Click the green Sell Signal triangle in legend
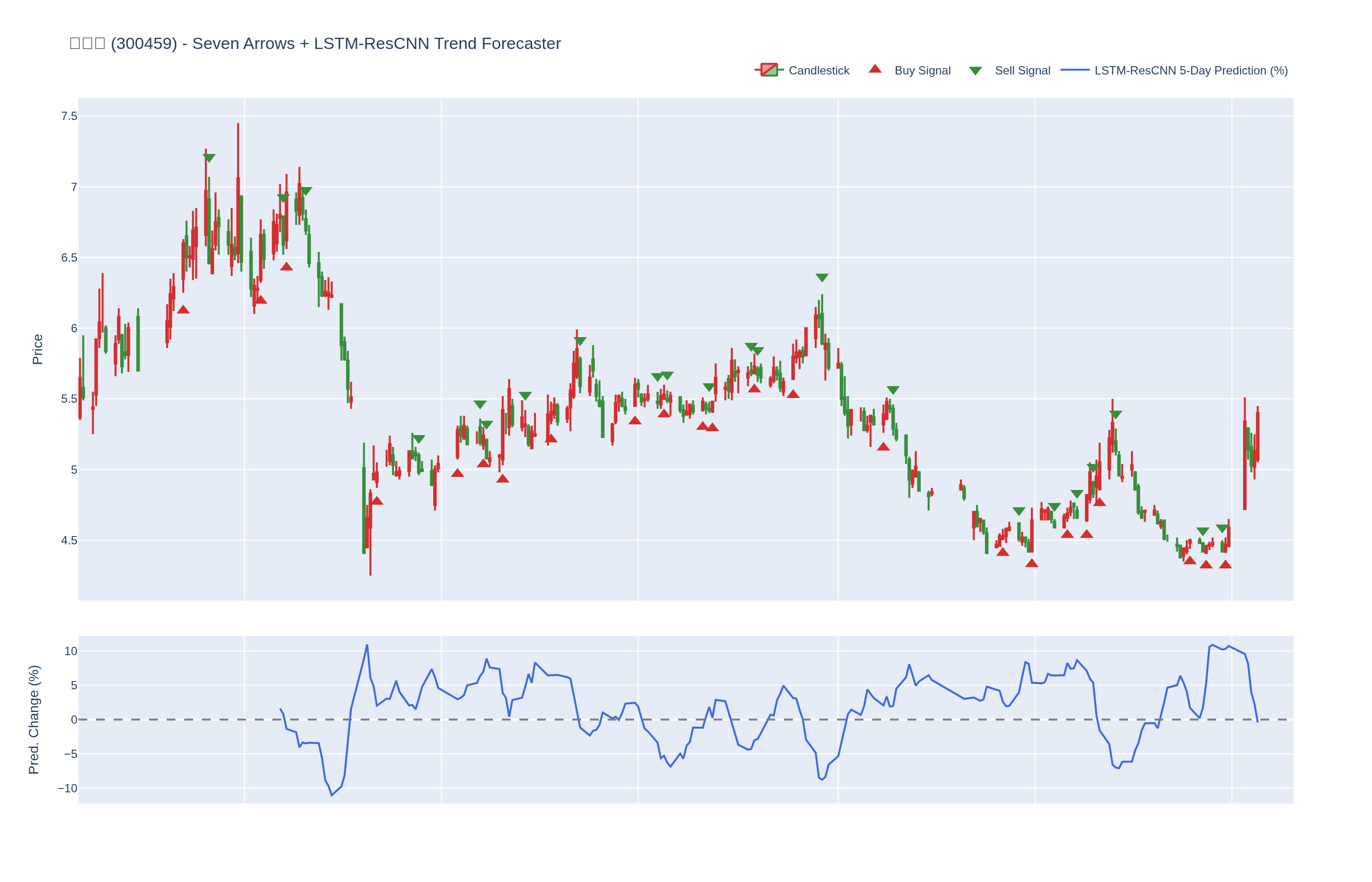 (x=975, y=71)
